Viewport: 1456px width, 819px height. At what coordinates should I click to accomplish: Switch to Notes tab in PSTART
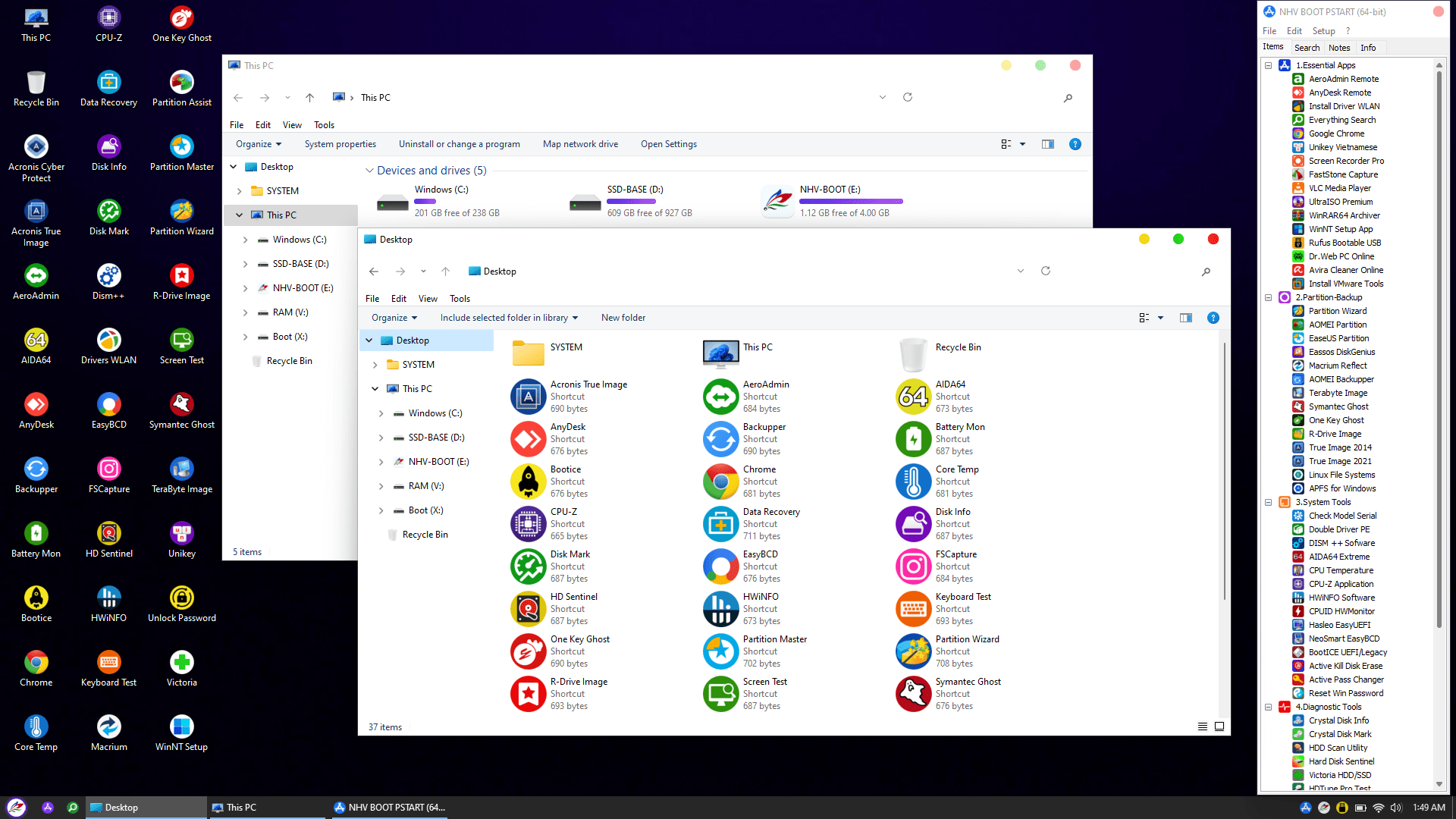1339,48
